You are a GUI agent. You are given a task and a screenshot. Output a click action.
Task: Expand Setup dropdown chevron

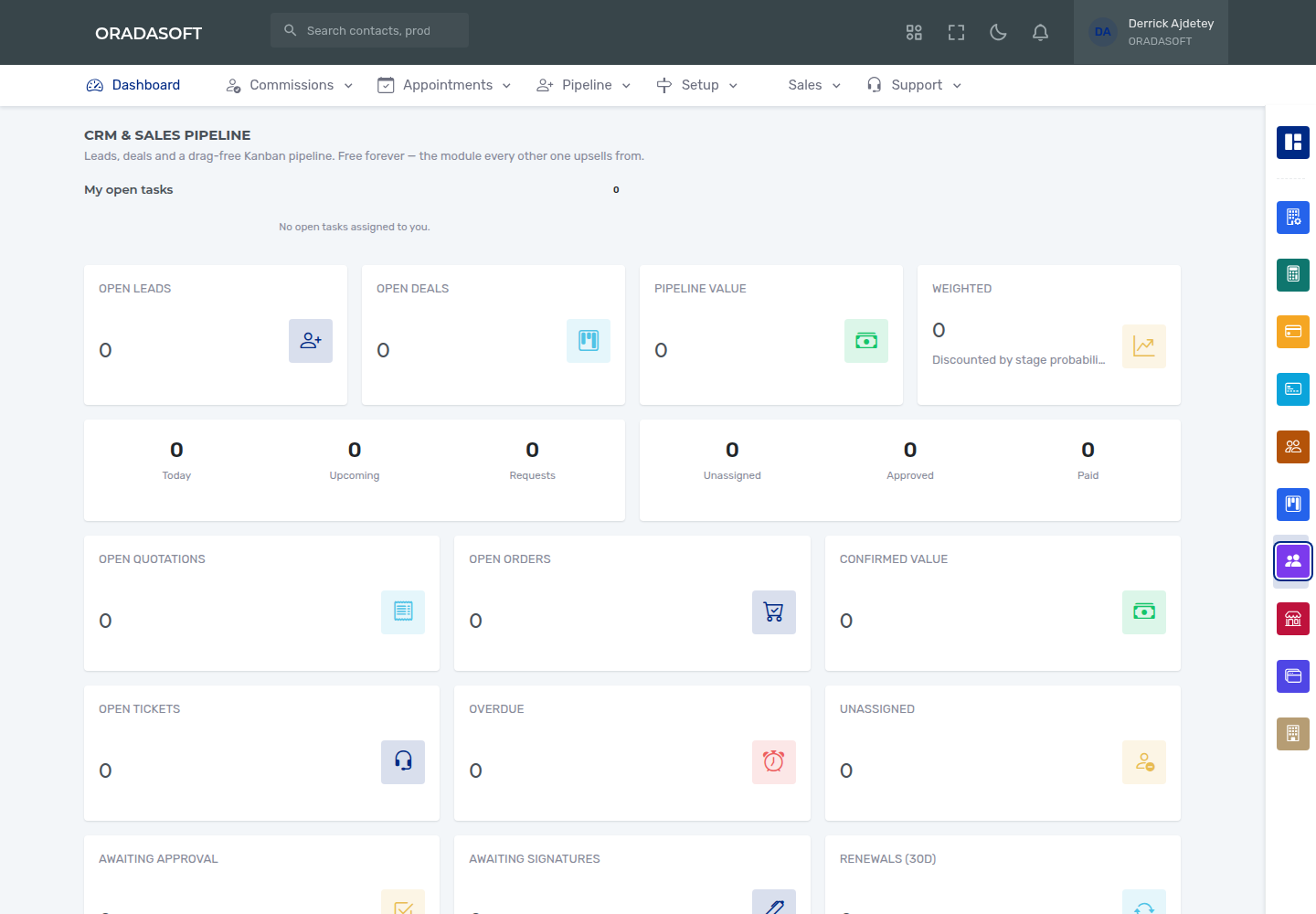pos(733,86)
